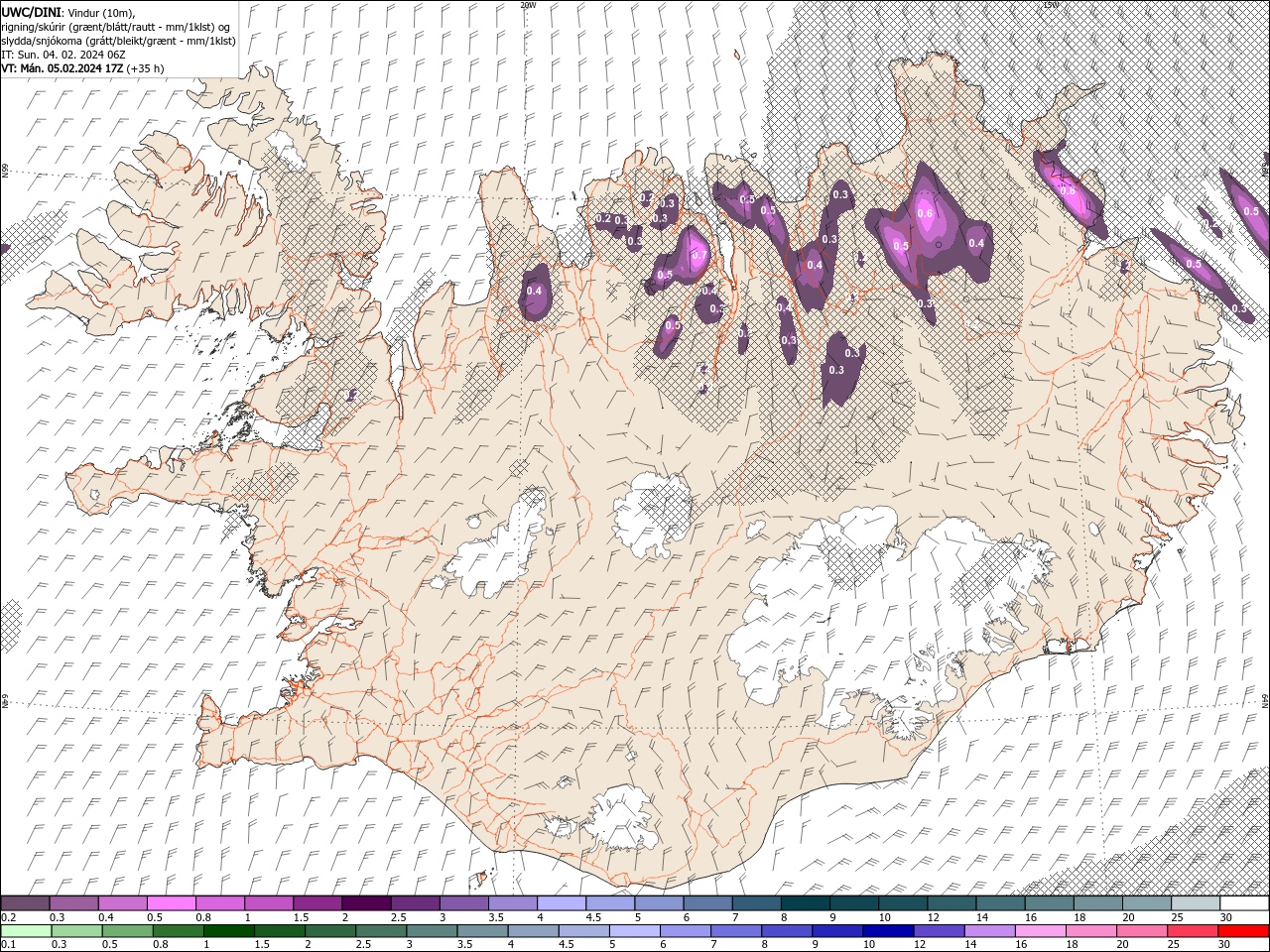Select the snow-scale swatch between 0.8 and 1

tap(220, 903)
